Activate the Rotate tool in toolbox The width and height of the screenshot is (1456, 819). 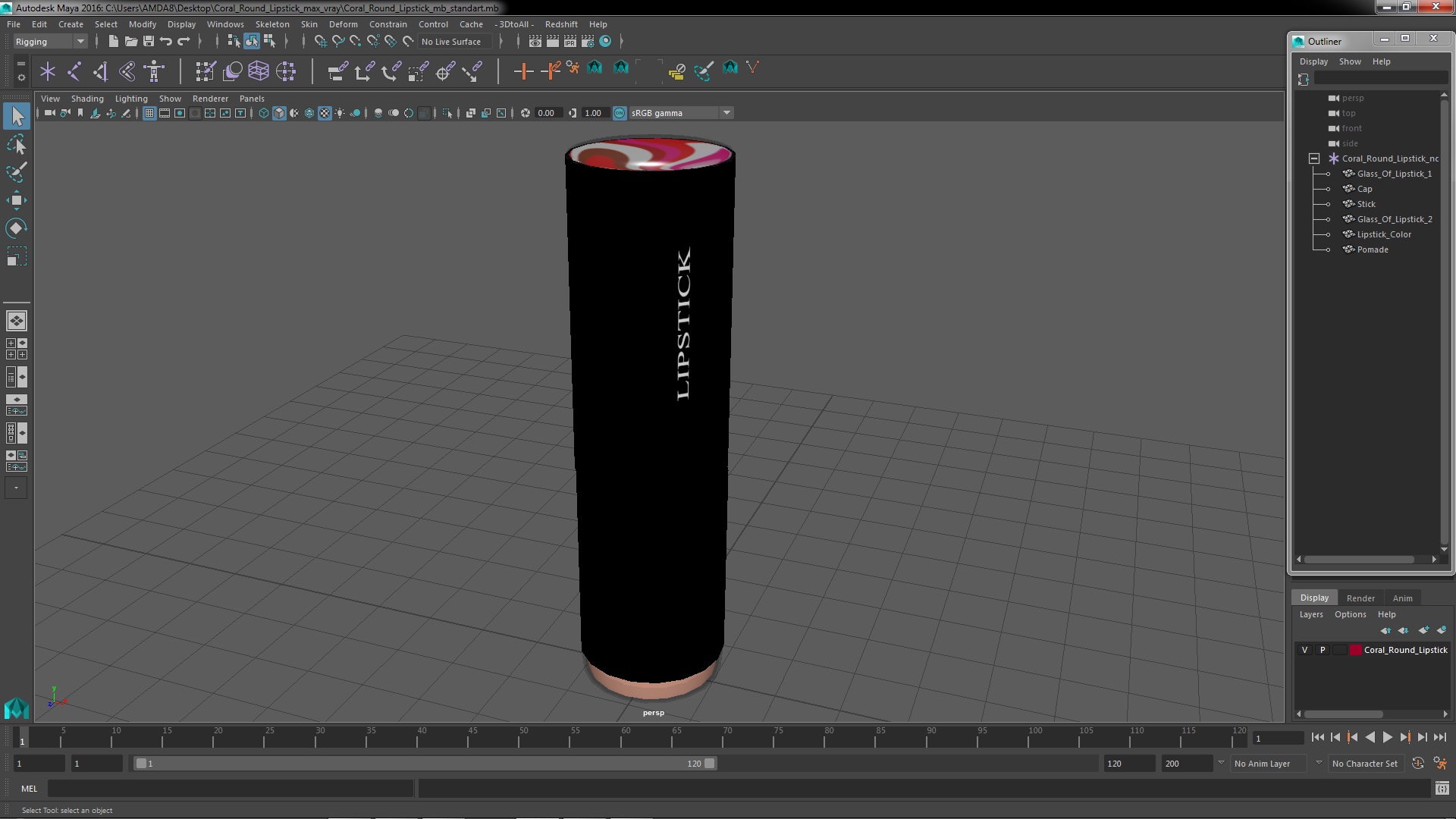point(17,228)
